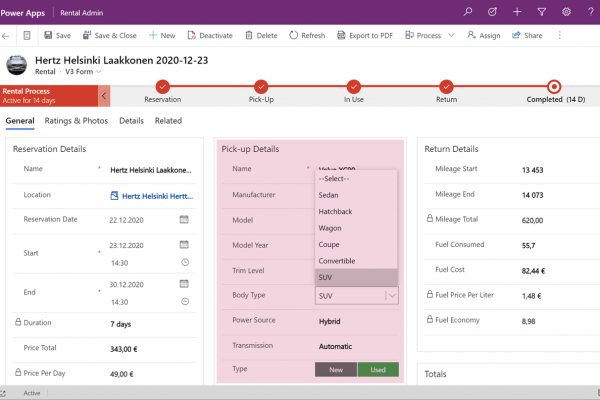Refresh the form
This screenshot has width=600, height=400.
click(x=307, y=36)
